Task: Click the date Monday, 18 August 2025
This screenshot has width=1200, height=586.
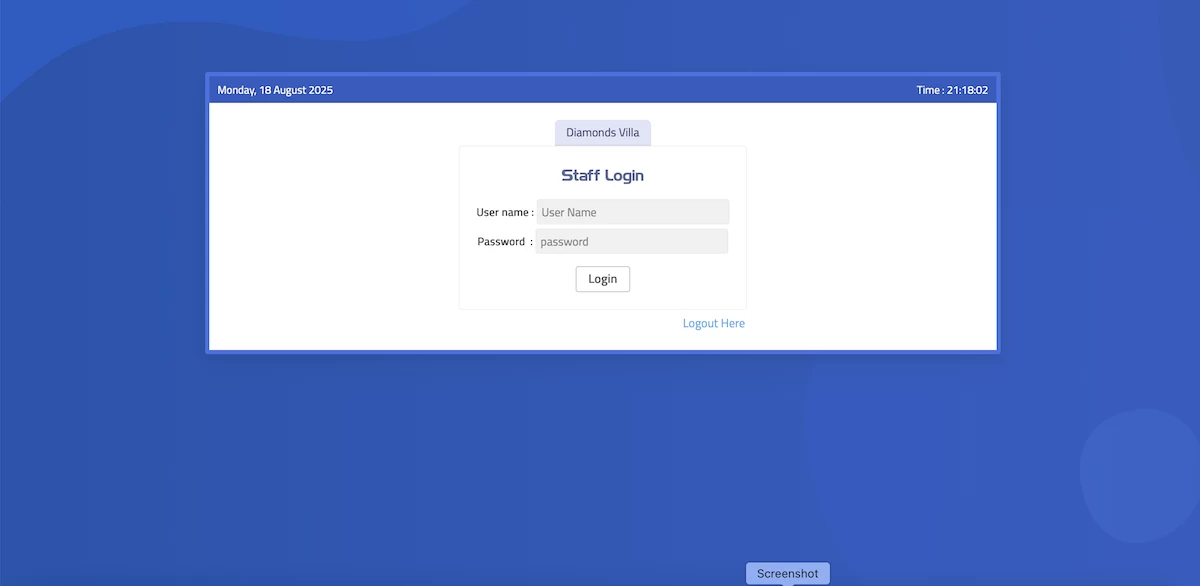Action: pos(275,90)
